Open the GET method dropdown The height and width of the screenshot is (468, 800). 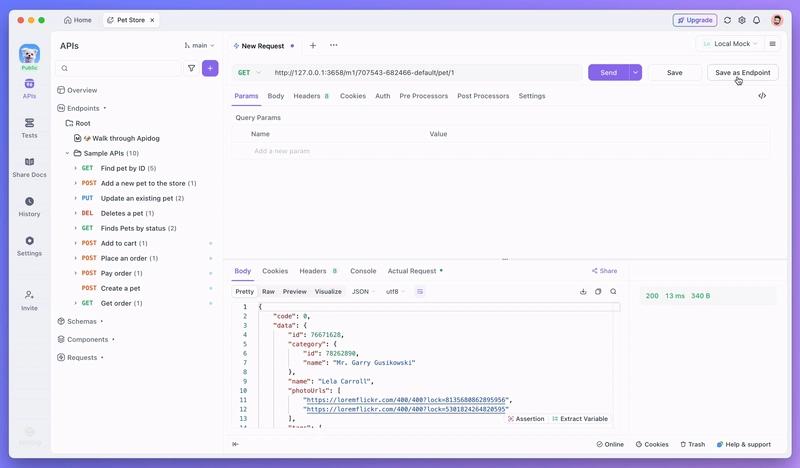(x=250, y=73)
